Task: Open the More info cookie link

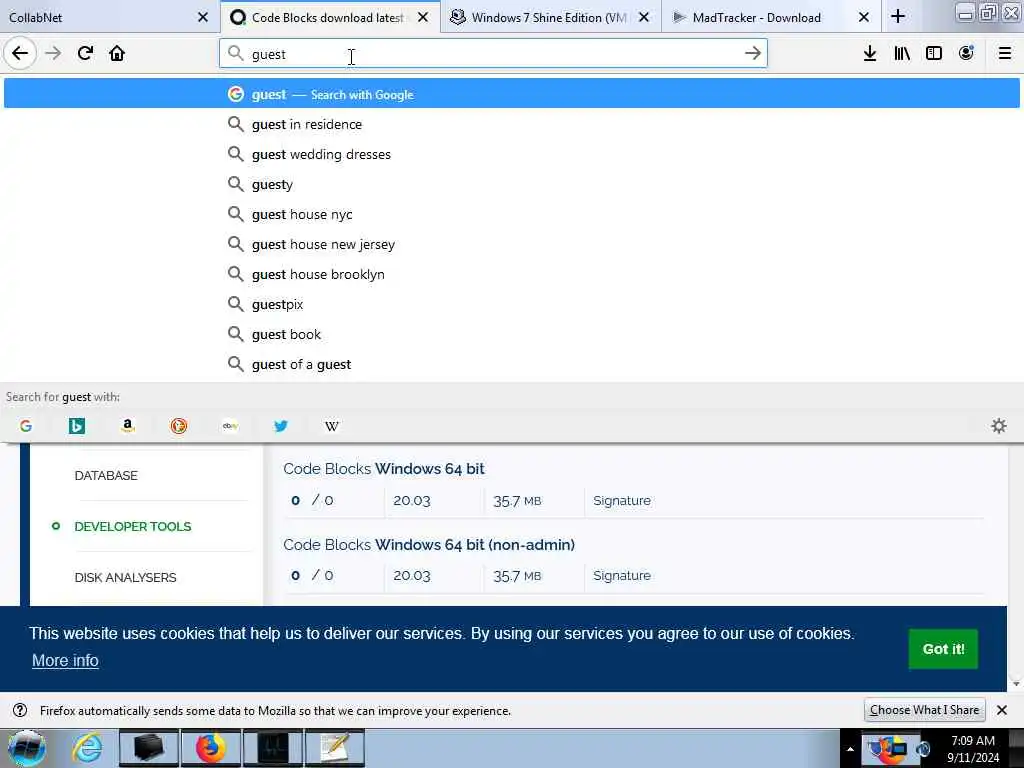Action: point(65,661)
